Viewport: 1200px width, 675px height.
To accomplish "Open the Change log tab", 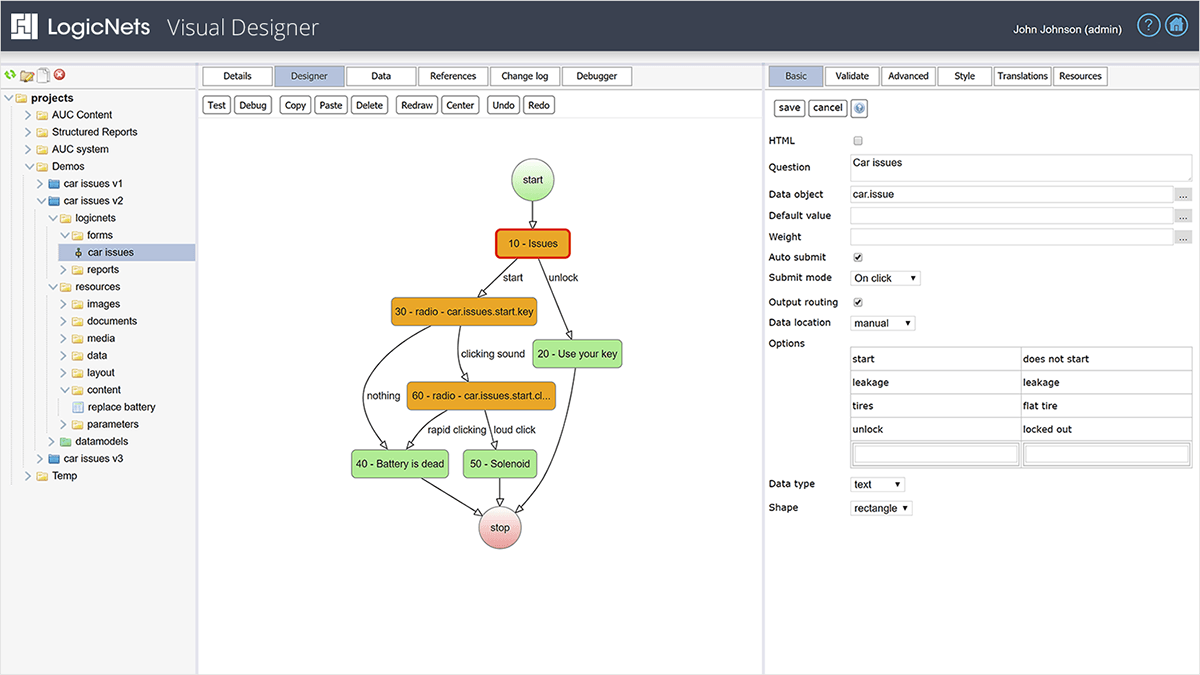I will click(525, 76).
